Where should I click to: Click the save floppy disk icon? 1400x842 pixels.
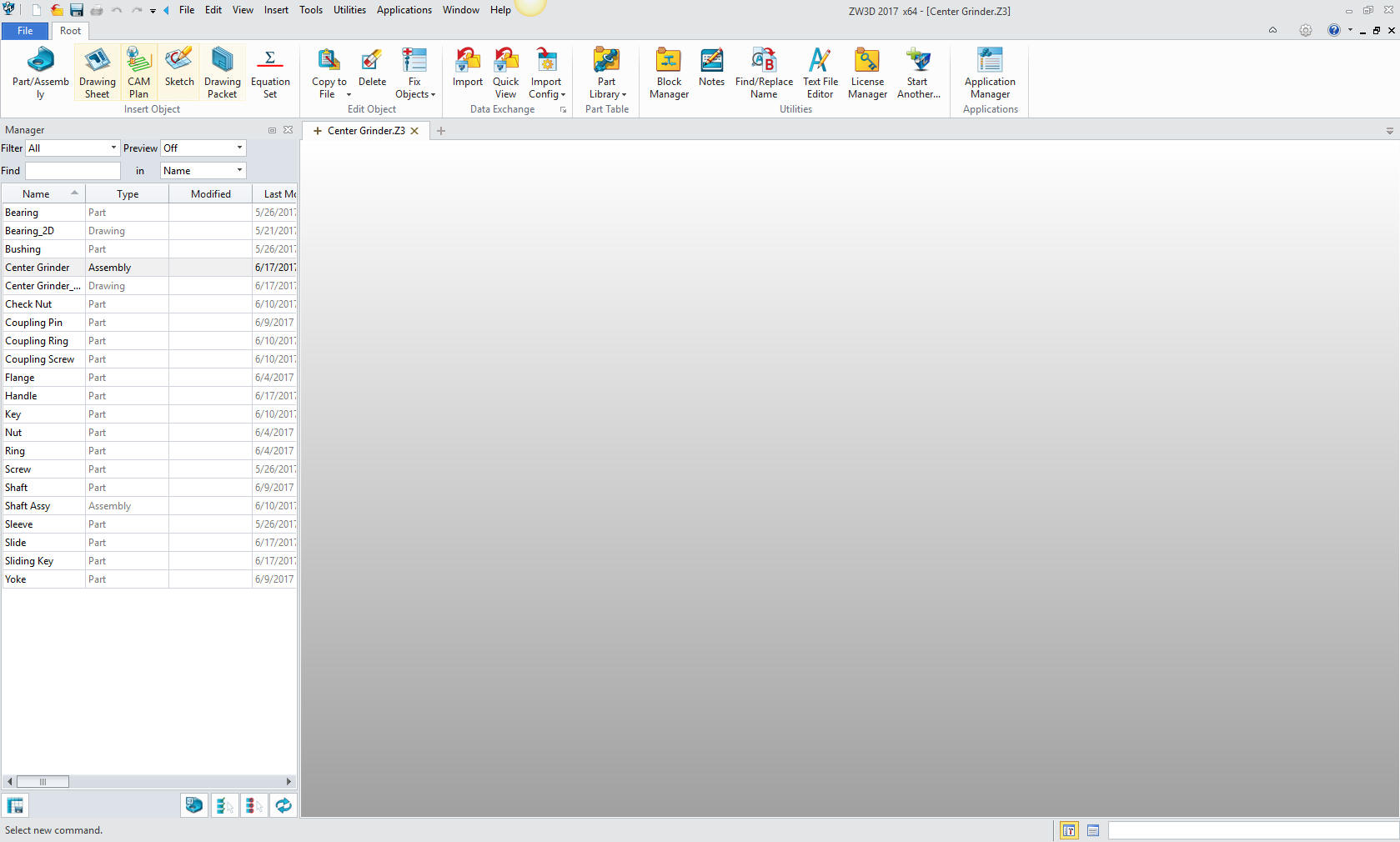(77, 10)
